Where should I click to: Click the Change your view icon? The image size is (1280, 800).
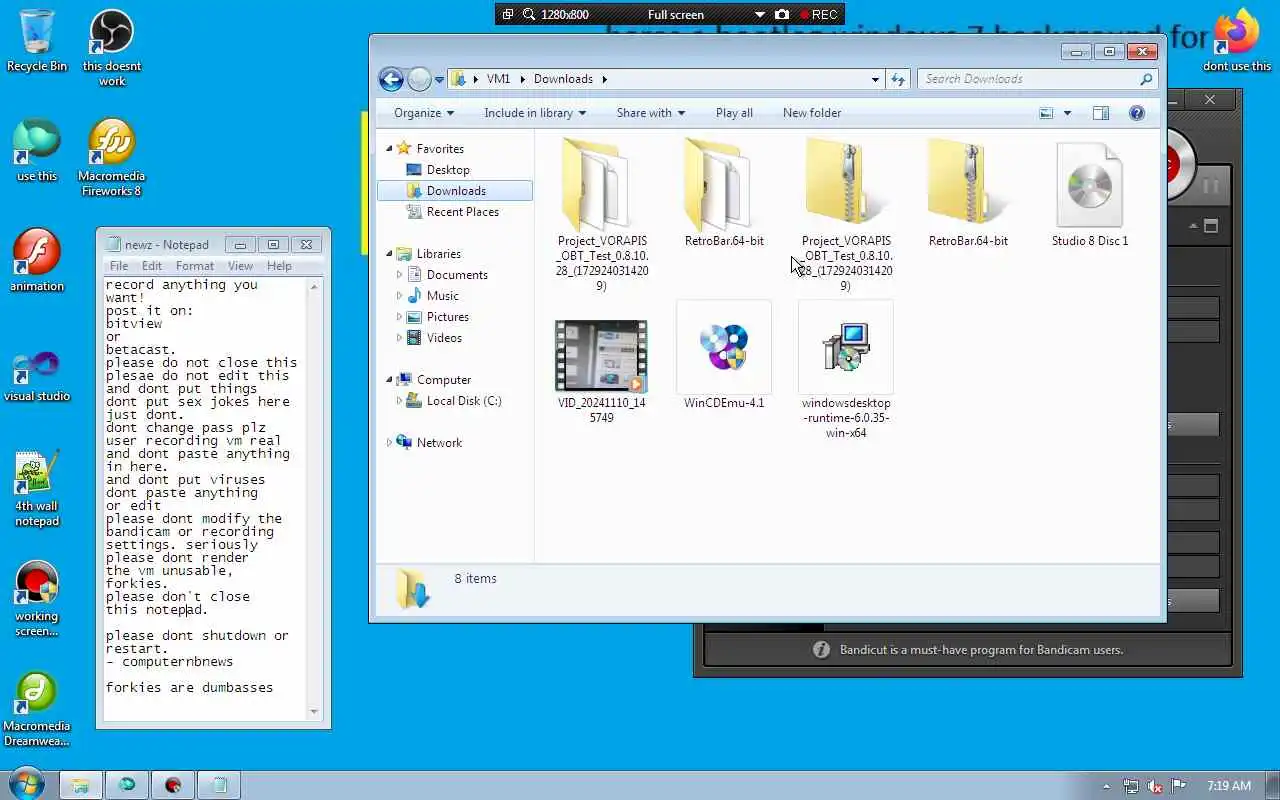pos(1046,113)
